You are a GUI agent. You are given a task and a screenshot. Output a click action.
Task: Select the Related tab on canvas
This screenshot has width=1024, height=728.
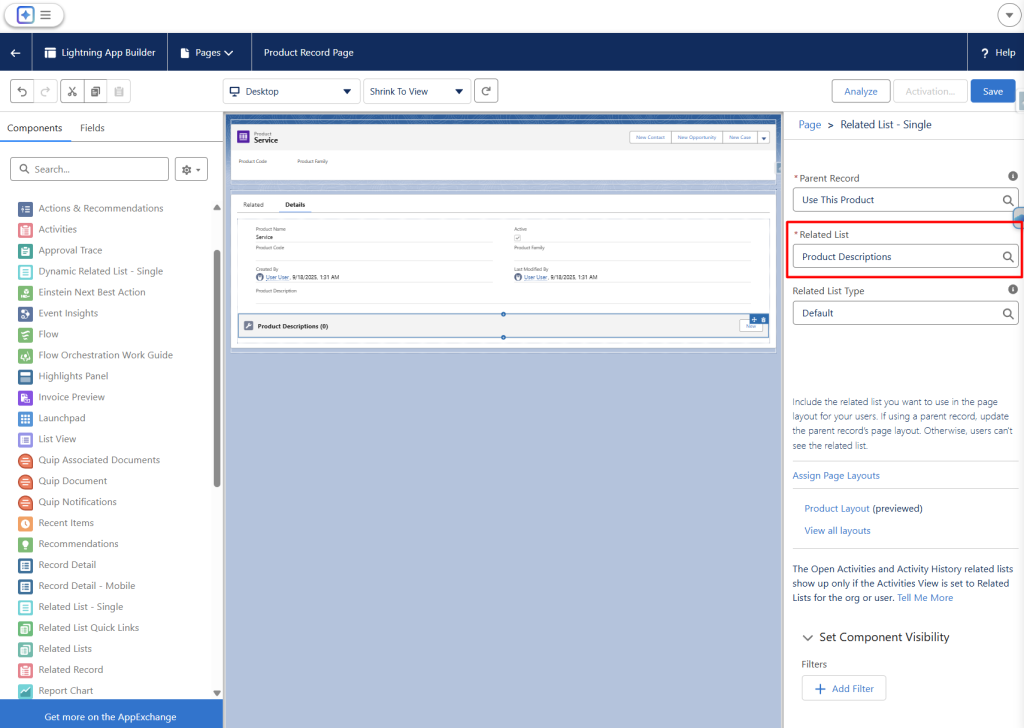[x=253, y=204]
